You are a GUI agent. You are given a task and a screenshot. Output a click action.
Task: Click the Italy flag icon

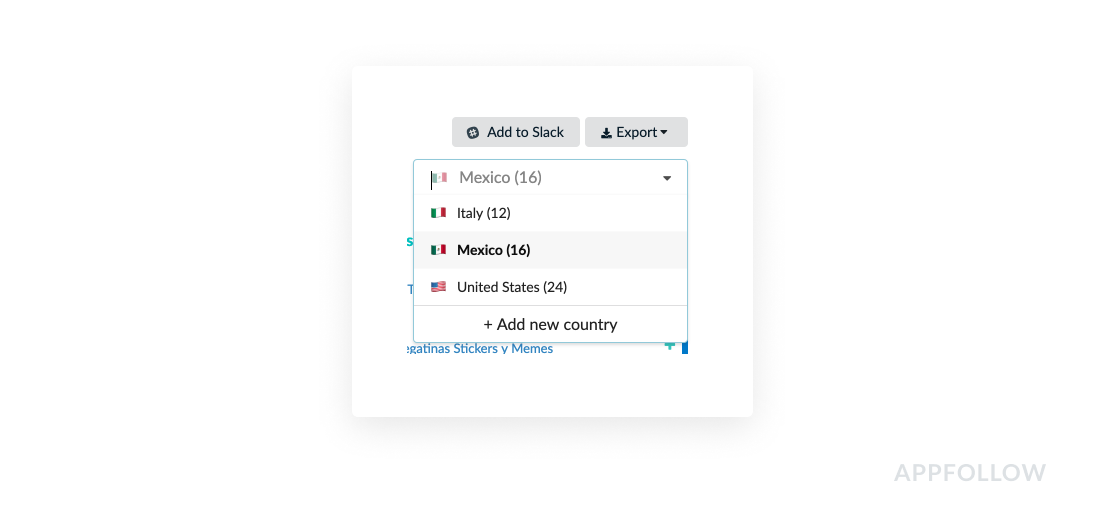439,213
